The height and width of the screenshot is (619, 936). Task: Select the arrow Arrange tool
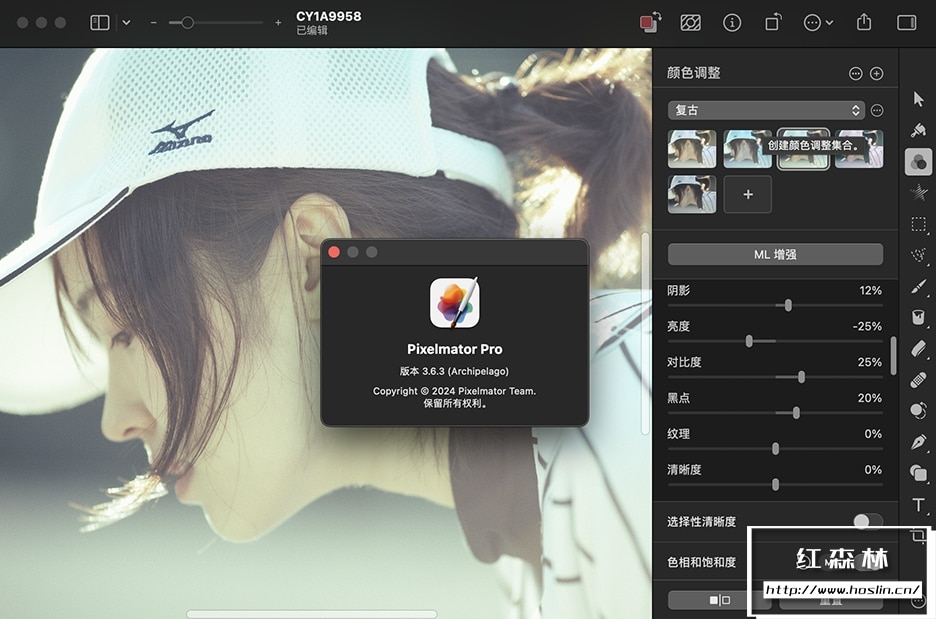(918, 98)
